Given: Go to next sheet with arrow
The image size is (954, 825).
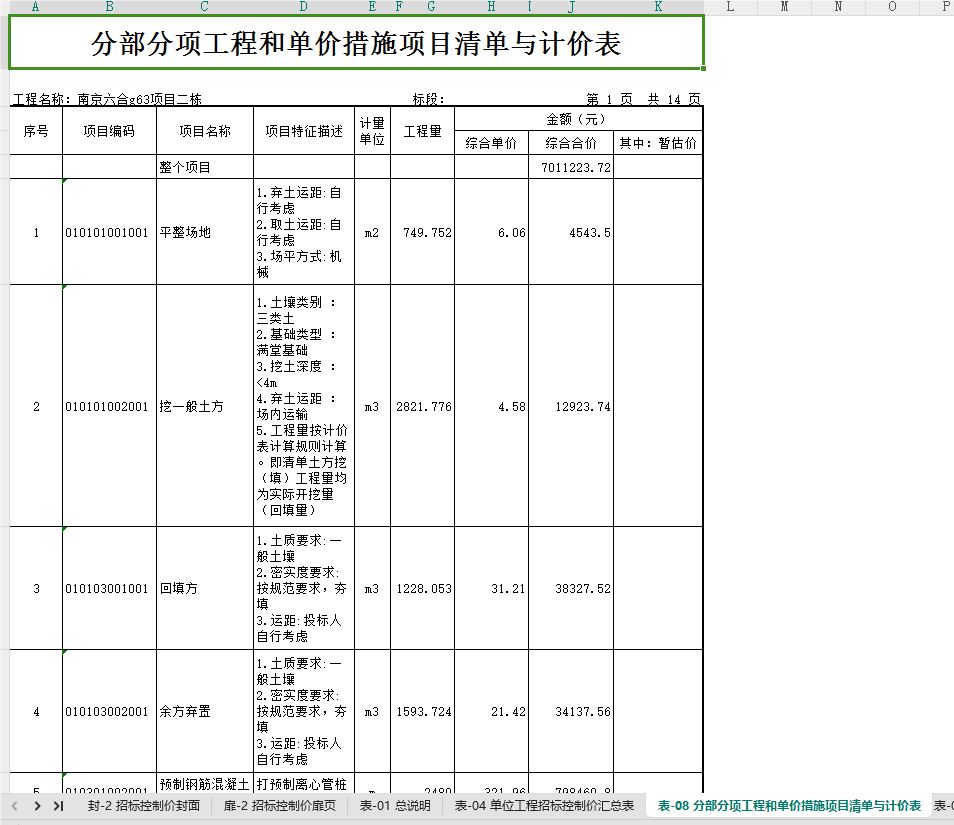Looking at the screenshot, I should pyautogui.click(x=38, y=806).
